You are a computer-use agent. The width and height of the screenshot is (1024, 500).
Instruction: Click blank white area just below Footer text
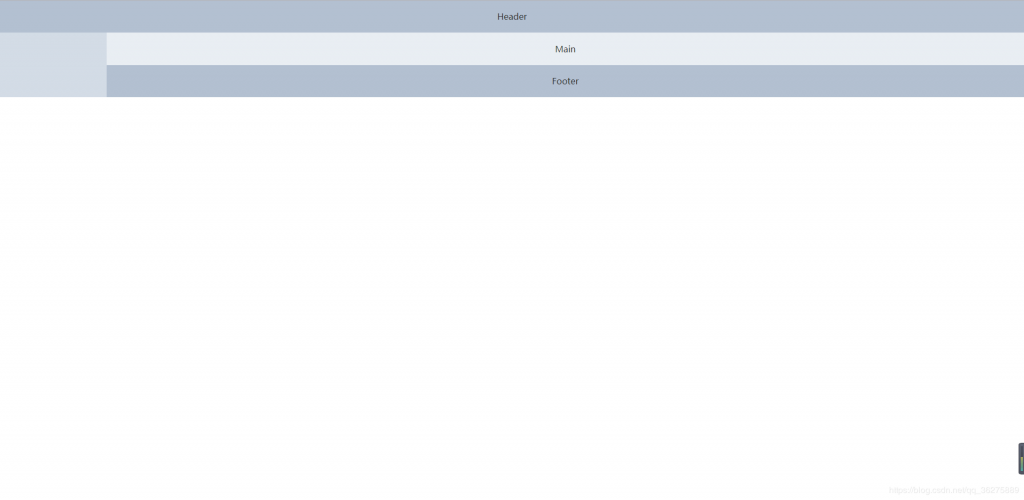click(565, 115)
